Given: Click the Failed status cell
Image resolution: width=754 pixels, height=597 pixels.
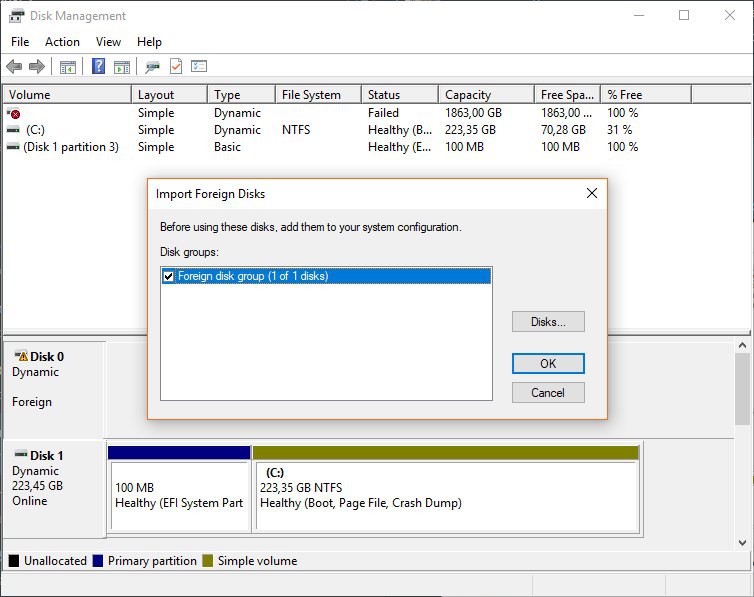Looking at the screenshot, I should 383,113.
